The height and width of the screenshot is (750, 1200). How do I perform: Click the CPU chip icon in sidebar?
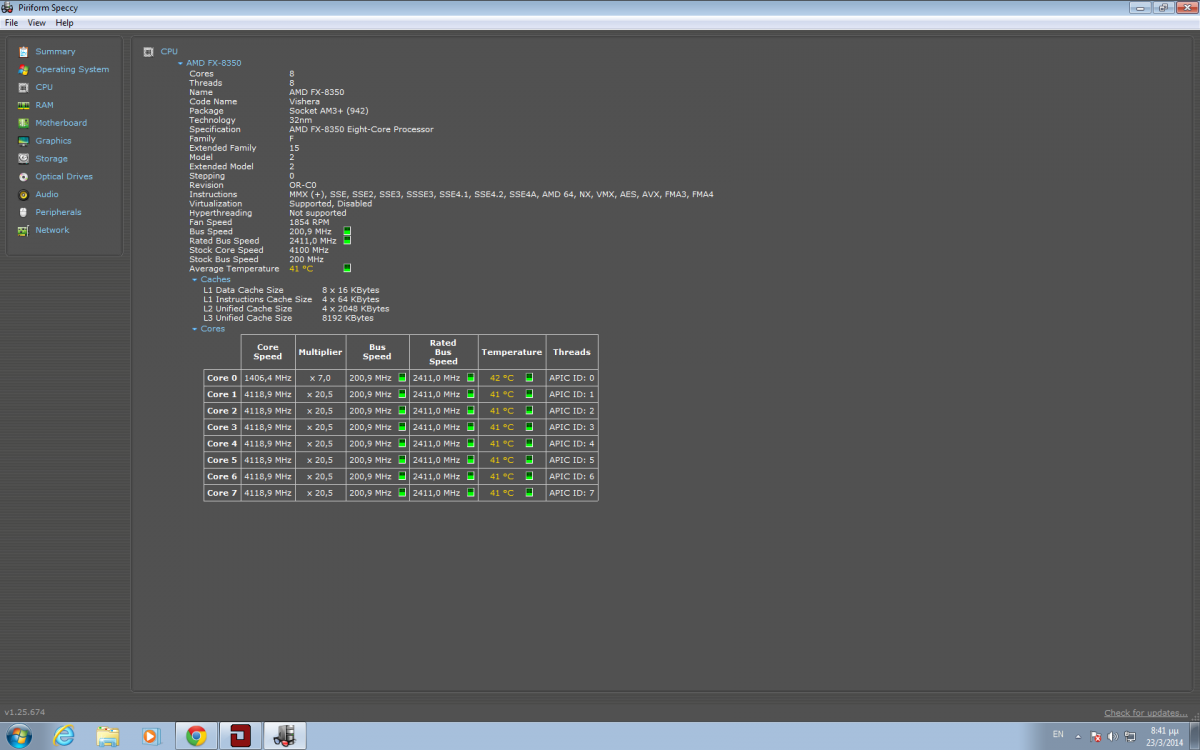[x=24, y=87]
